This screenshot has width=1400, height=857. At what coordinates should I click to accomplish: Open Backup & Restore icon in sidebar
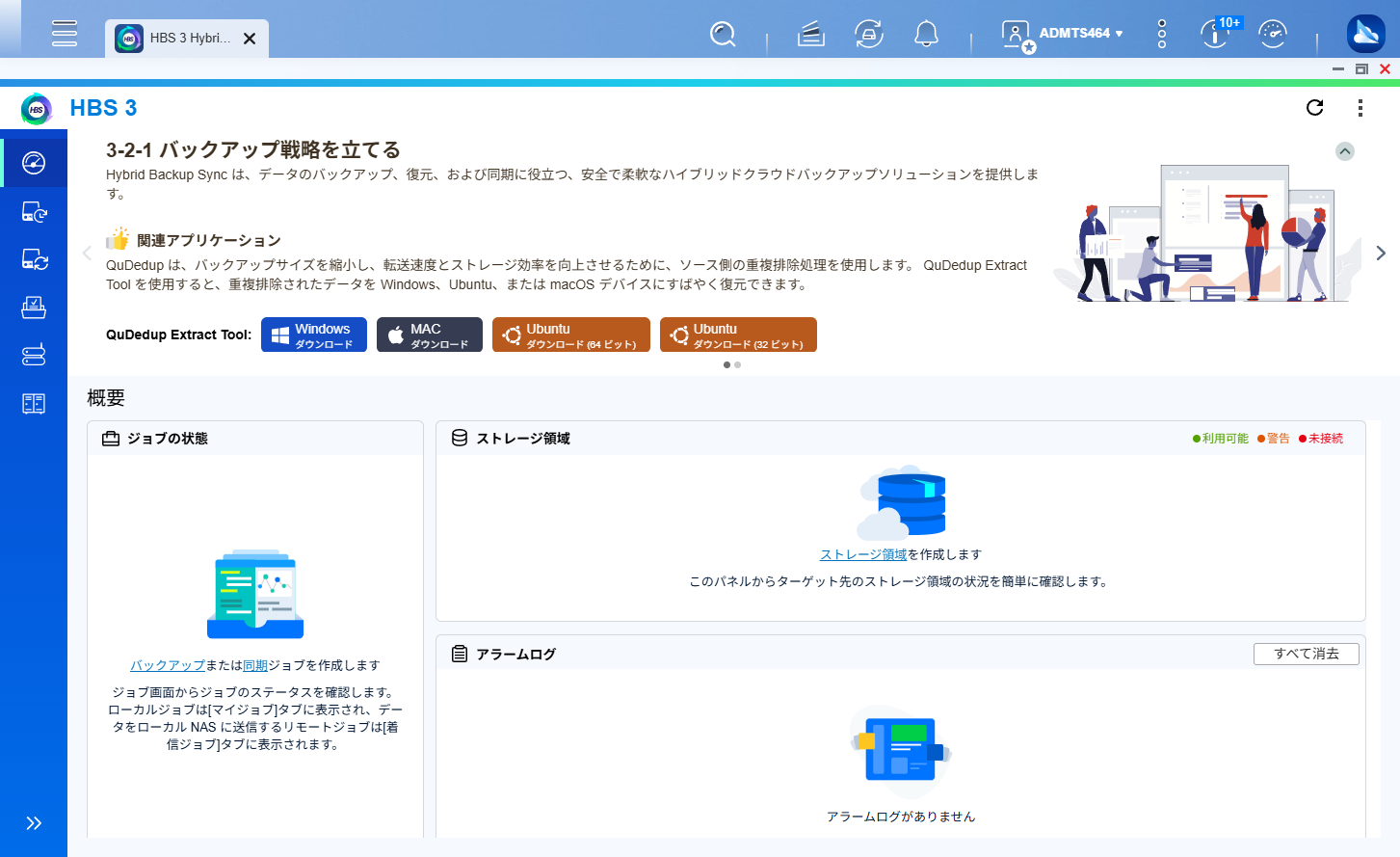tap(34, 212)
